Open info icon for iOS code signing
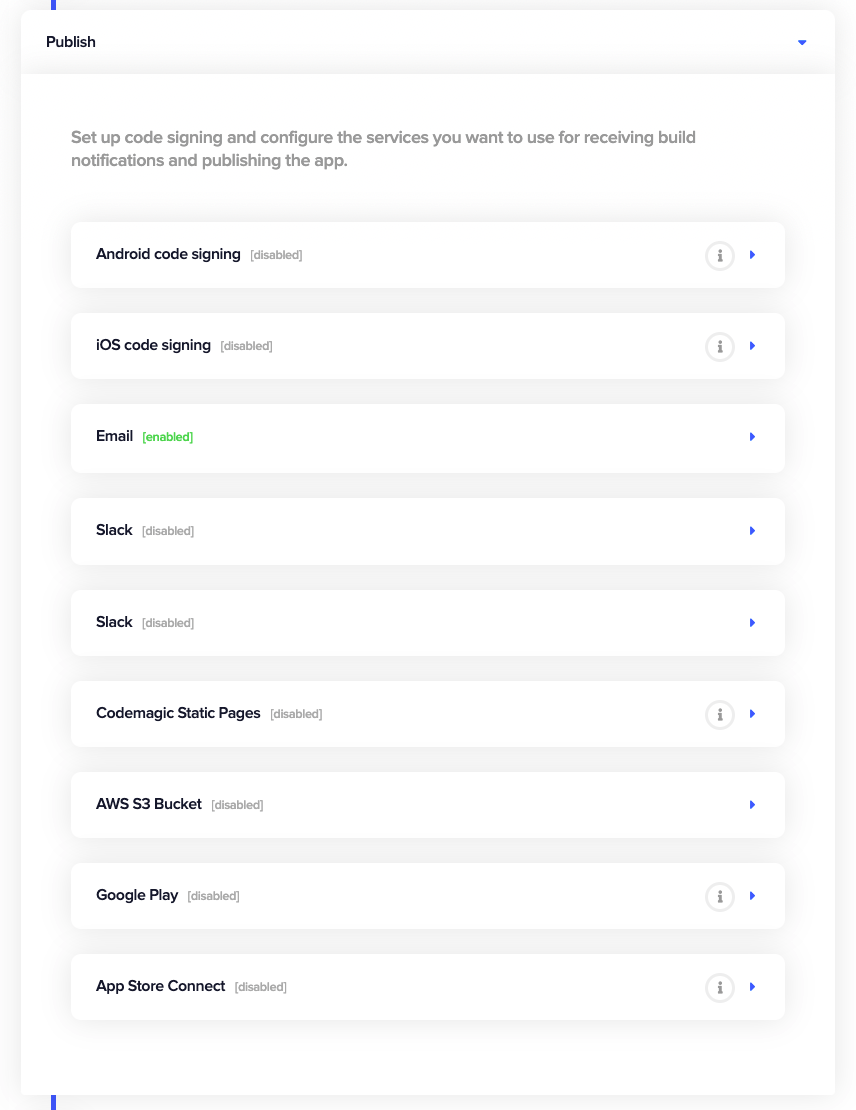 [719, 347]
